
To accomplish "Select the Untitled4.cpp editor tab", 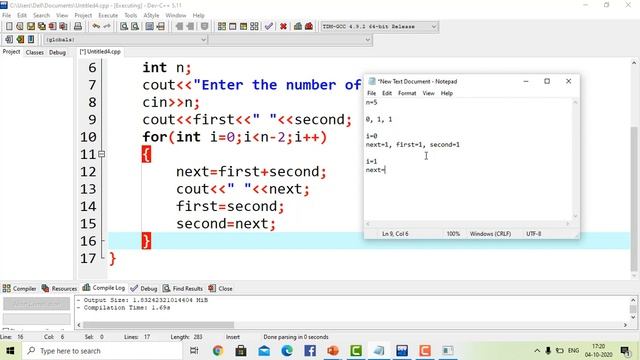I will [x=100, y=52].
